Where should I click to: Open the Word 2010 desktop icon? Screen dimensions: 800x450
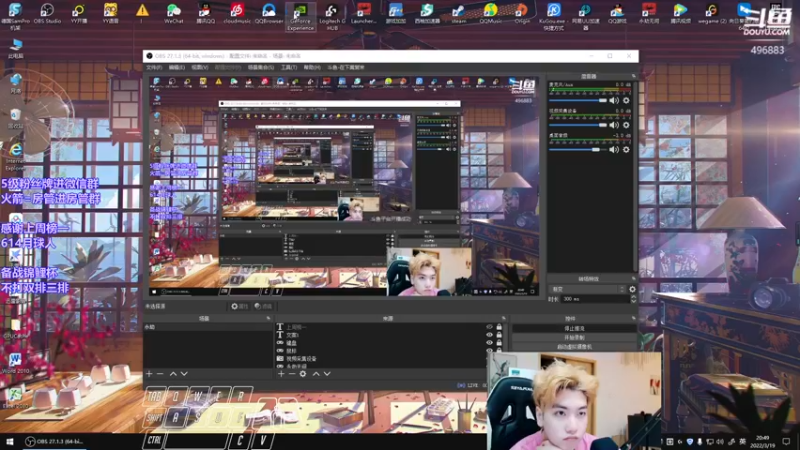15,362
